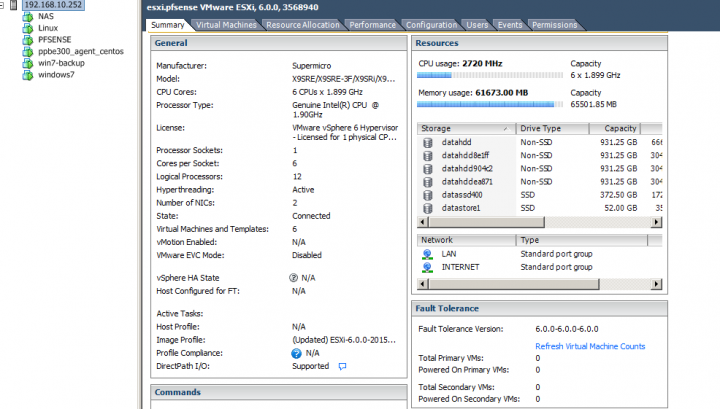720x409 pixels.
Task: Click the datahdd 931.25 GB capacity cell
Action: tap(618, 142)
